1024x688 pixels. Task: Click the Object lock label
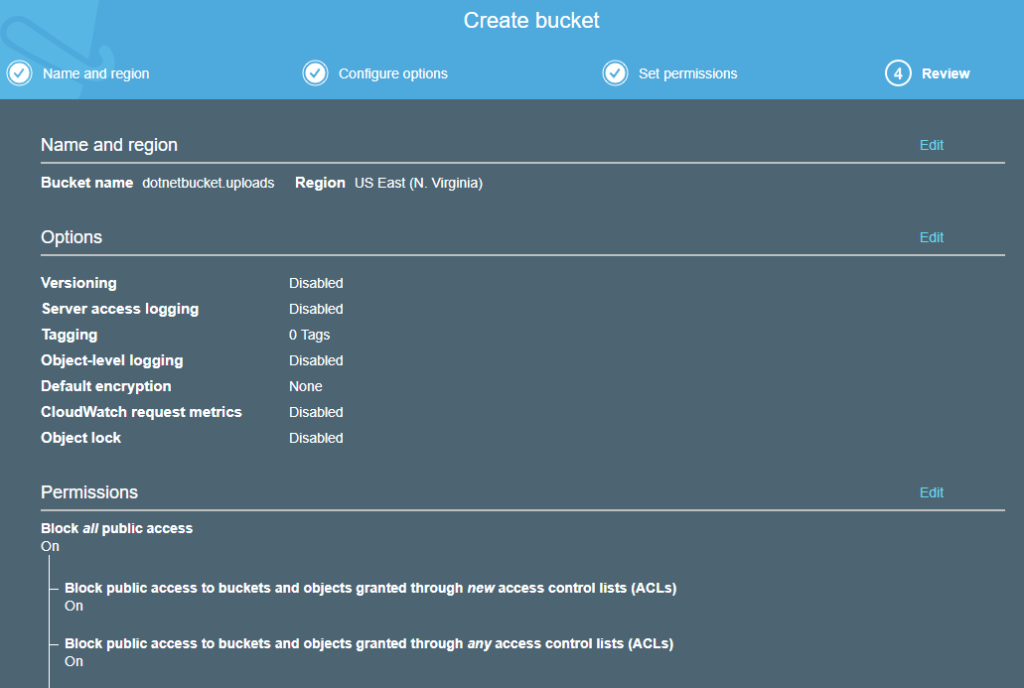81,438
